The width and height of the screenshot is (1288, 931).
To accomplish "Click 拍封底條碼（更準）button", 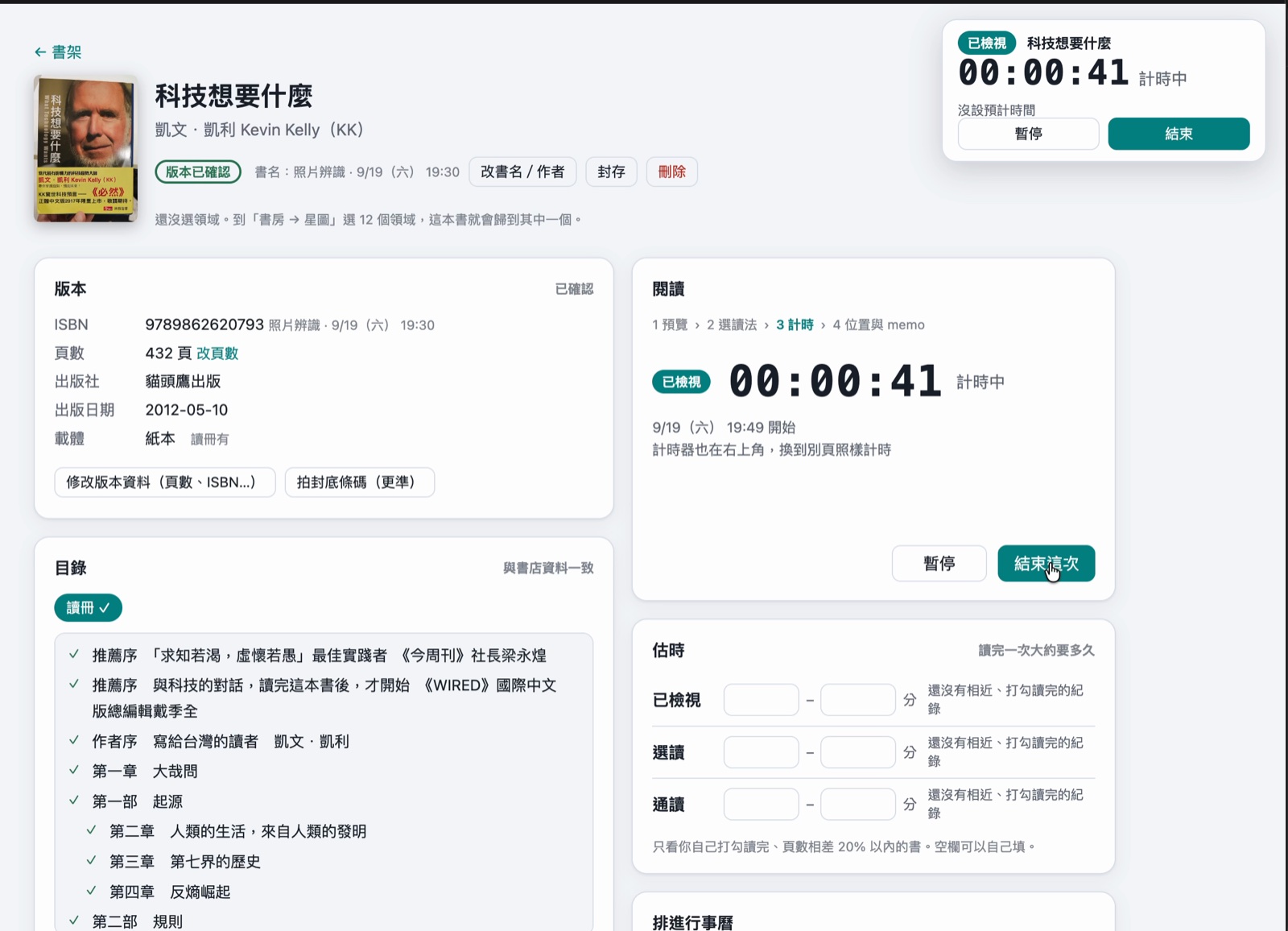I will point(360,482).
